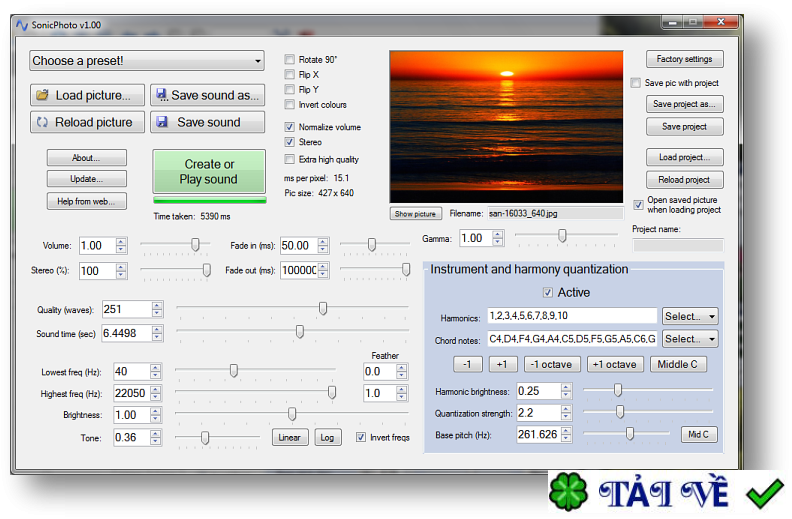Viewport: 792px width, 519px height.
Task: Click the sunset picture preview thumbnail
Action: pos(505,127)
